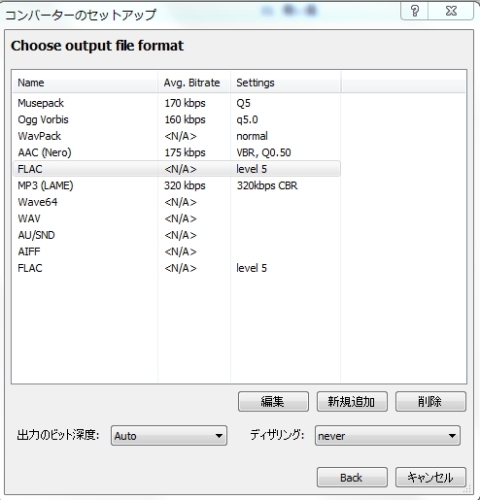
Task: Open the dithering never dropdown
Action: click(x=388, y=435)
